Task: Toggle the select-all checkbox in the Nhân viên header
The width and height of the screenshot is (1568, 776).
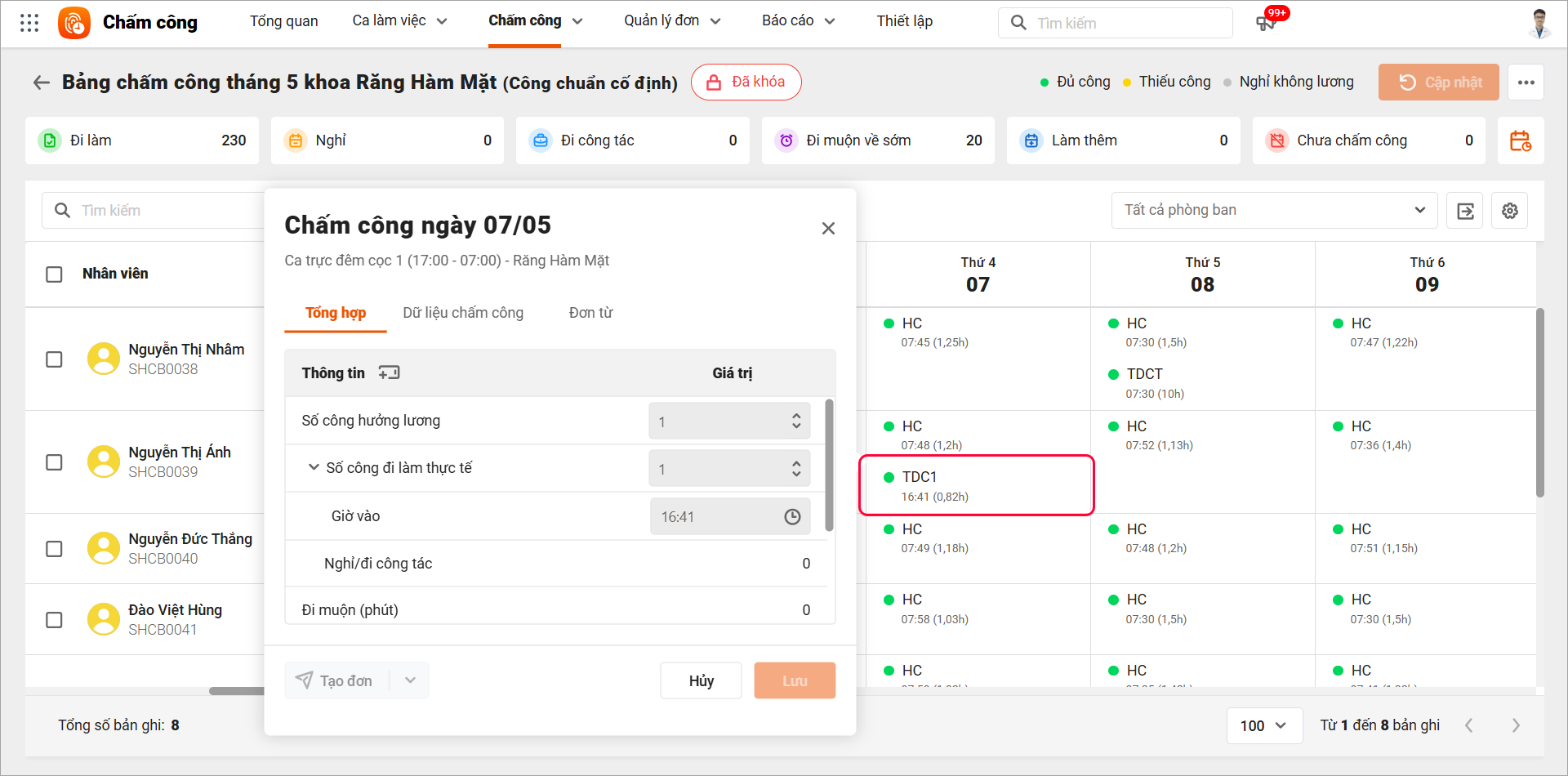Action: [54, 274]
